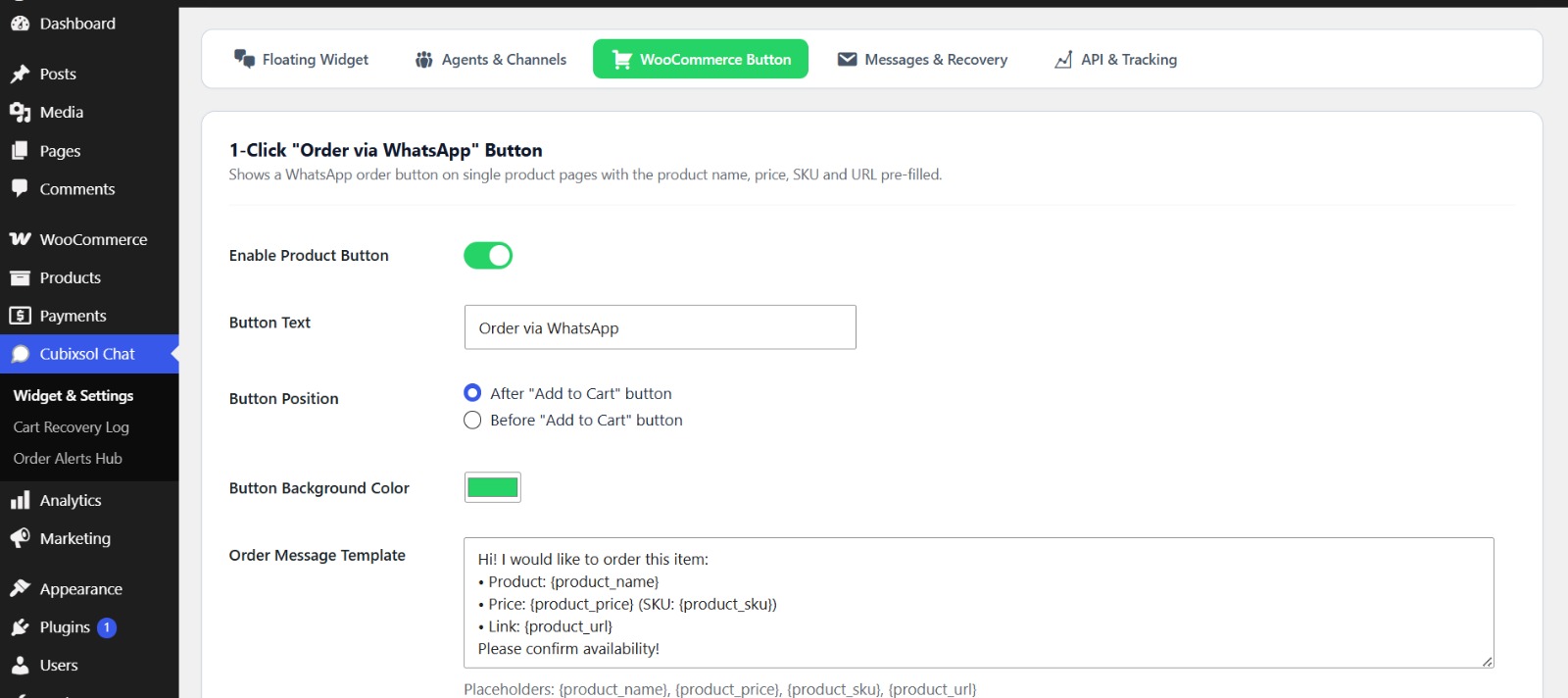Go to Messages & Recovery tab
This screenshot has width=1568, height=698.
922,59
